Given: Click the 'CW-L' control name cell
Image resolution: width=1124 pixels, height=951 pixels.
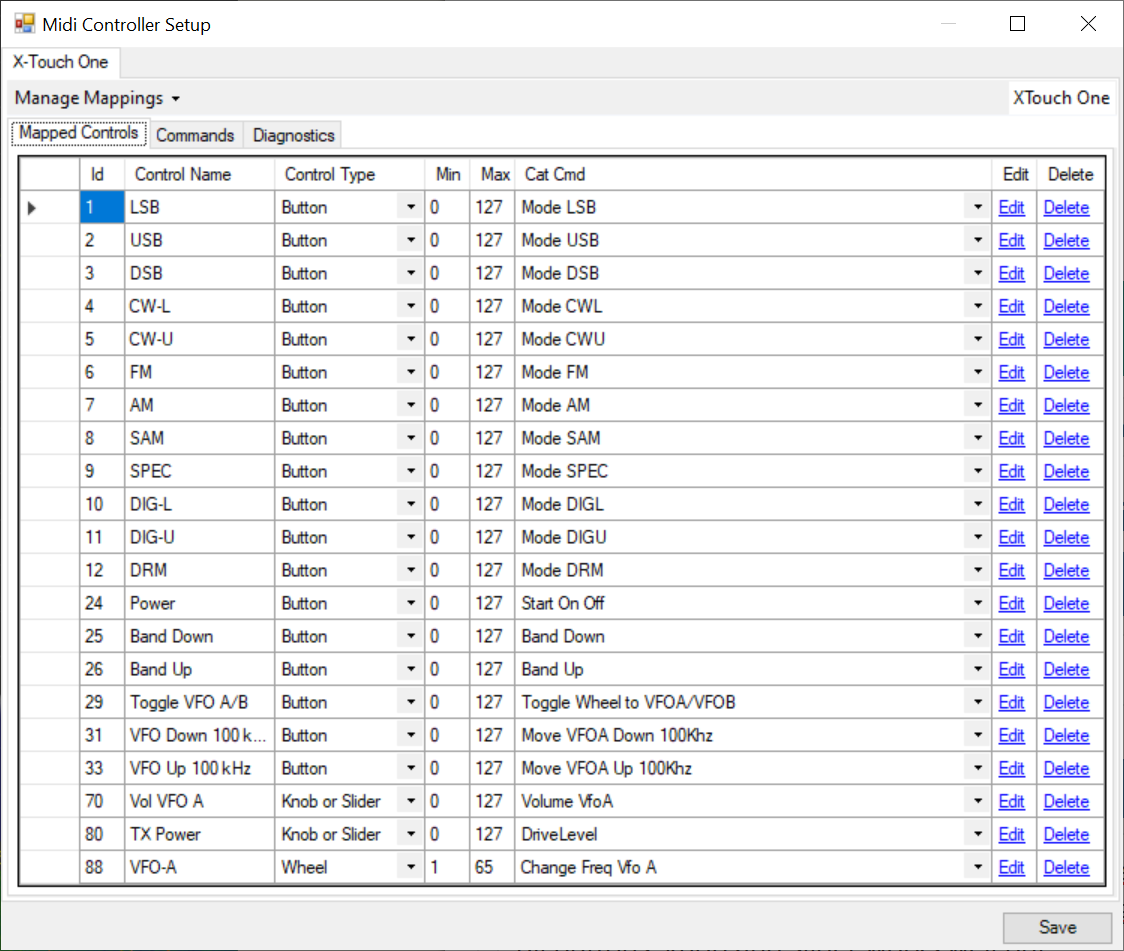Looking at the screenshot, I should coord(199,307).
